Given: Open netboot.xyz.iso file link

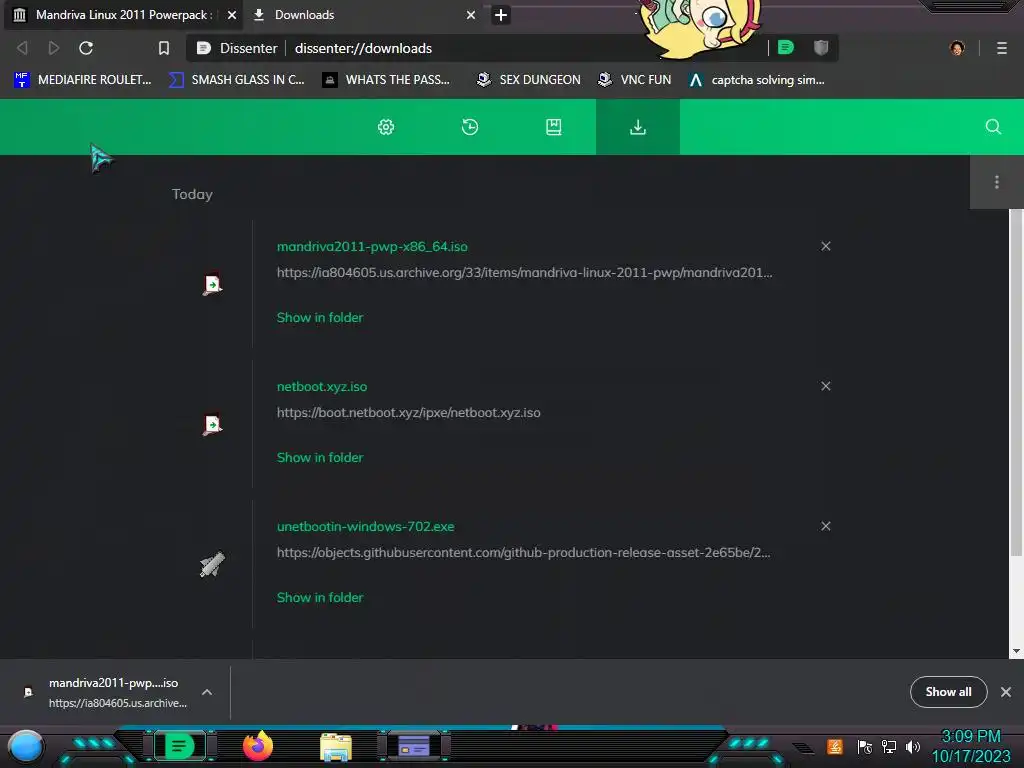Looking at the screenshot, I should [322, 386].
